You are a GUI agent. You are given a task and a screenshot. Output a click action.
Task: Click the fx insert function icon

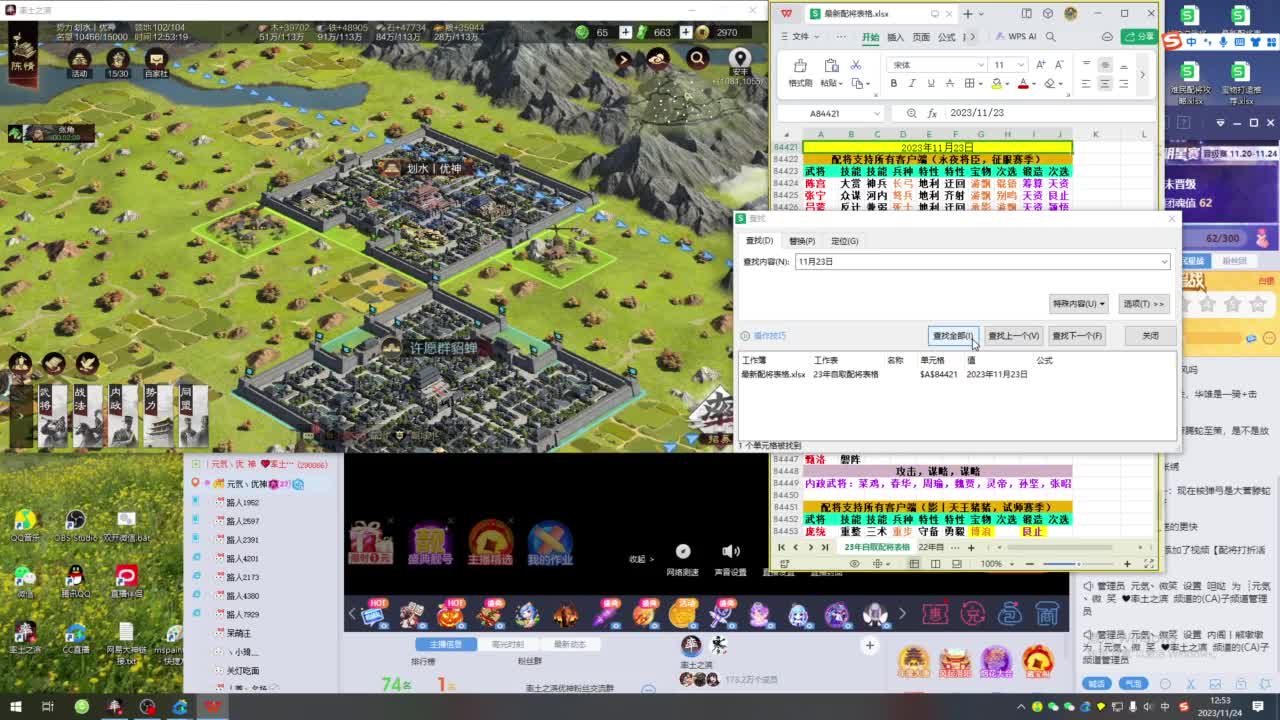pyautogui.click(x=932, y=113)
